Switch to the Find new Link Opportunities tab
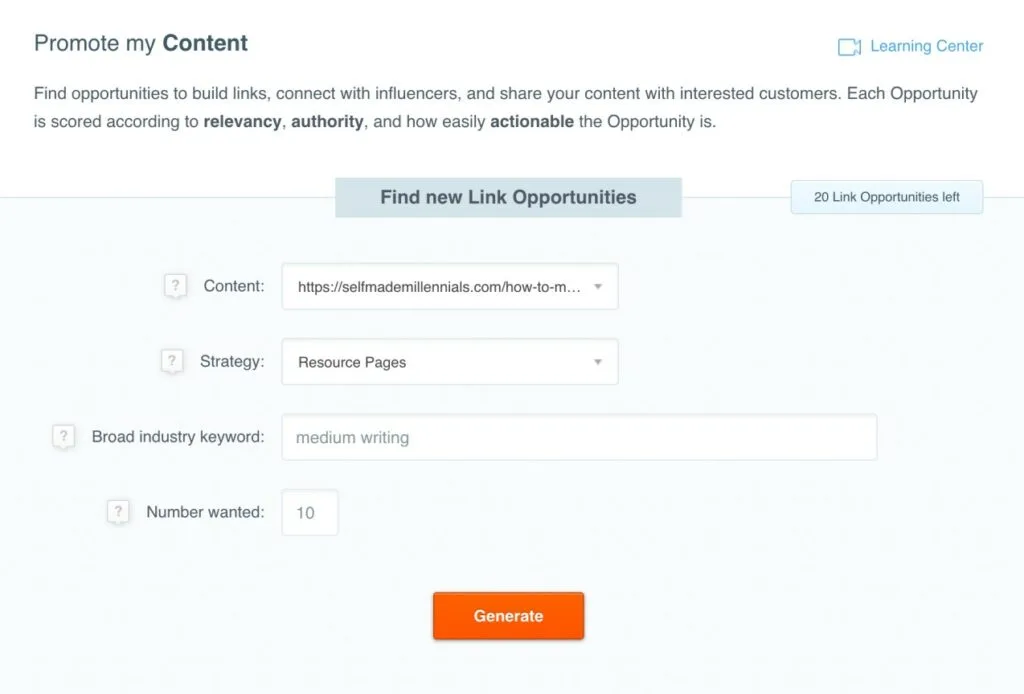1024x694 pixels. pyautogui.click(x=508, y=197)
